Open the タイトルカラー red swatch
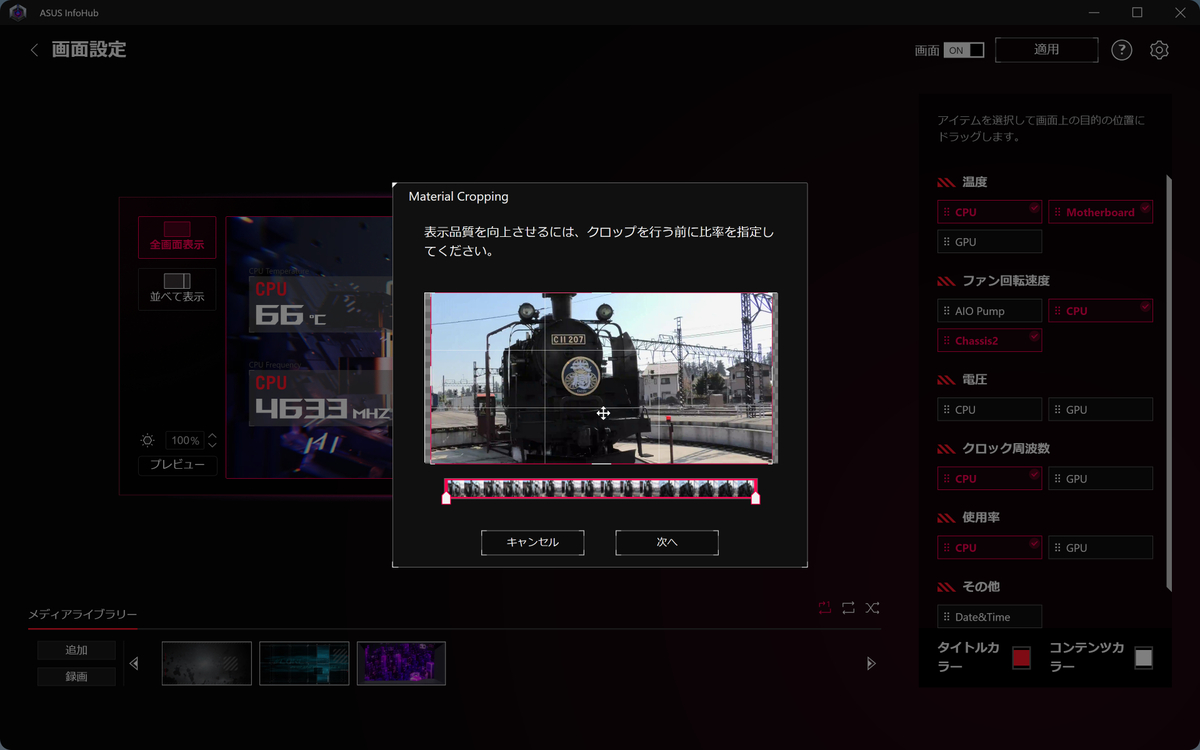 [1021, 658]
